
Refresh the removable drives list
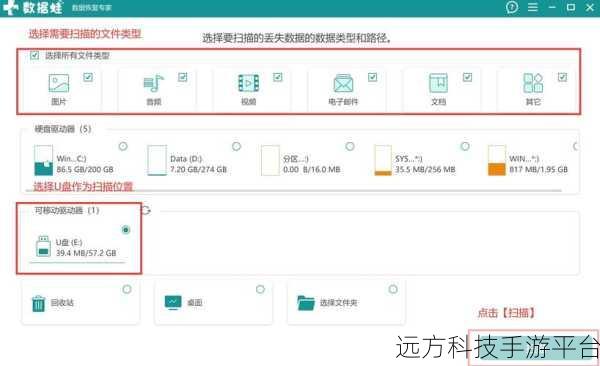pos(146,210)
